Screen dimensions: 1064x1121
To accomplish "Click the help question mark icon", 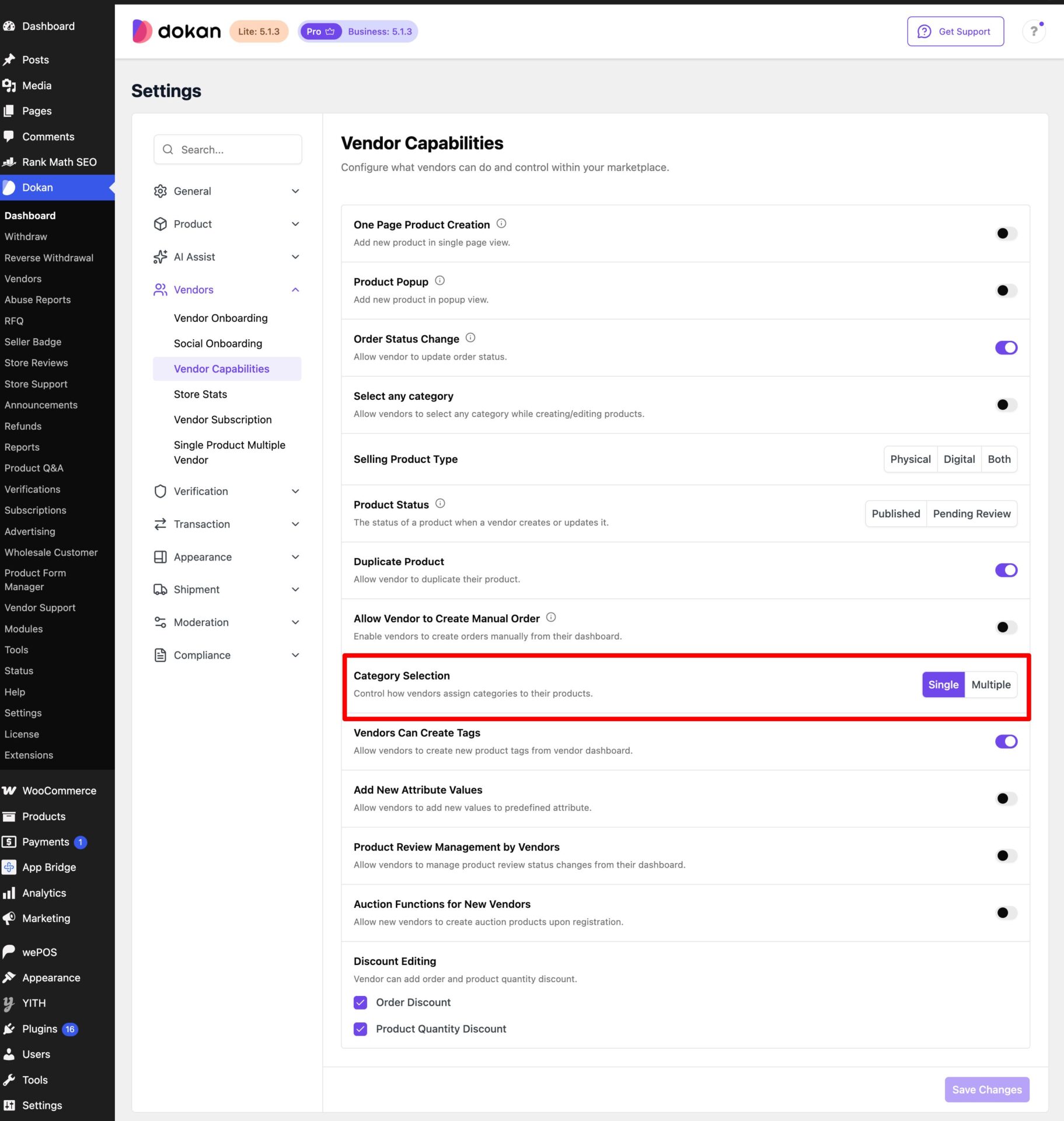I will pos(1034,32).
